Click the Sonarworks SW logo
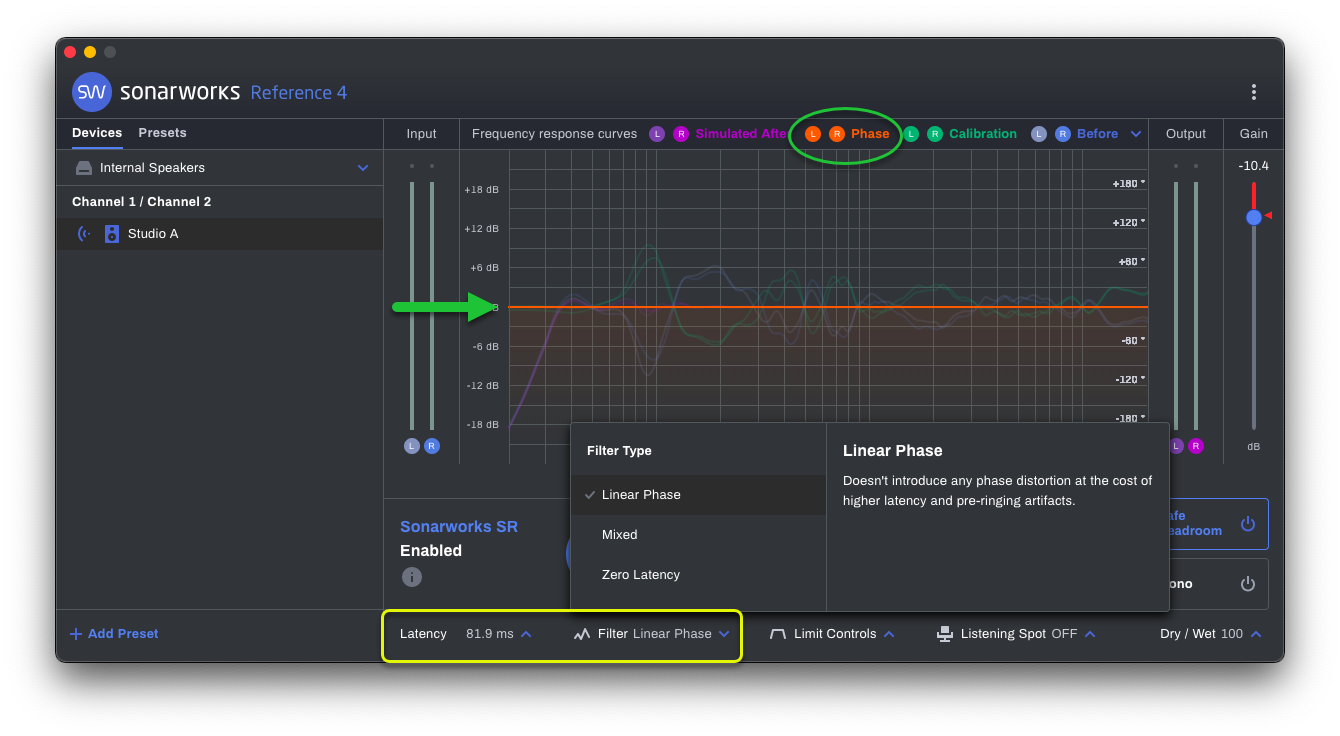Image resolution: width=1340 pixels, height=736 pixels. 92,92
